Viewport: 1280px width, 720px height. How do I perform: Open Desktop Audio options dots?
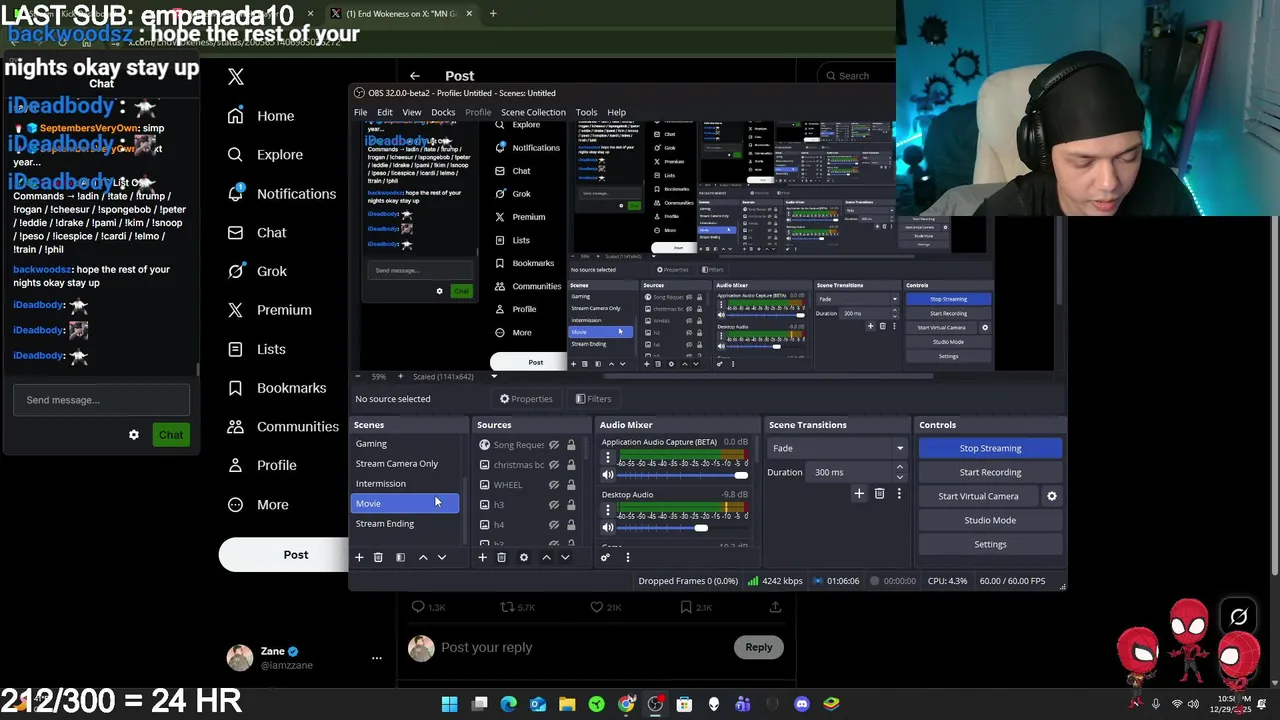[x=607, y=511]
